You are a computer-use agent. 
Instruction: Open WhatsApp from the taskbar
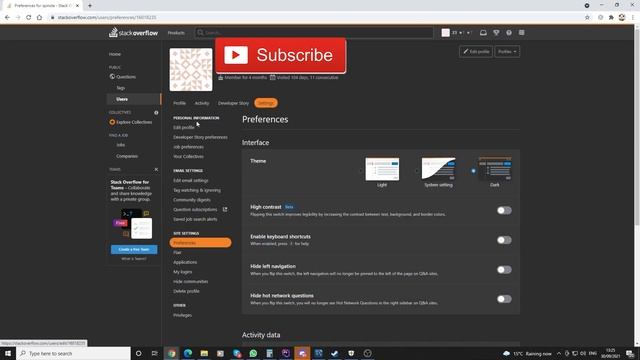point(253,353)
